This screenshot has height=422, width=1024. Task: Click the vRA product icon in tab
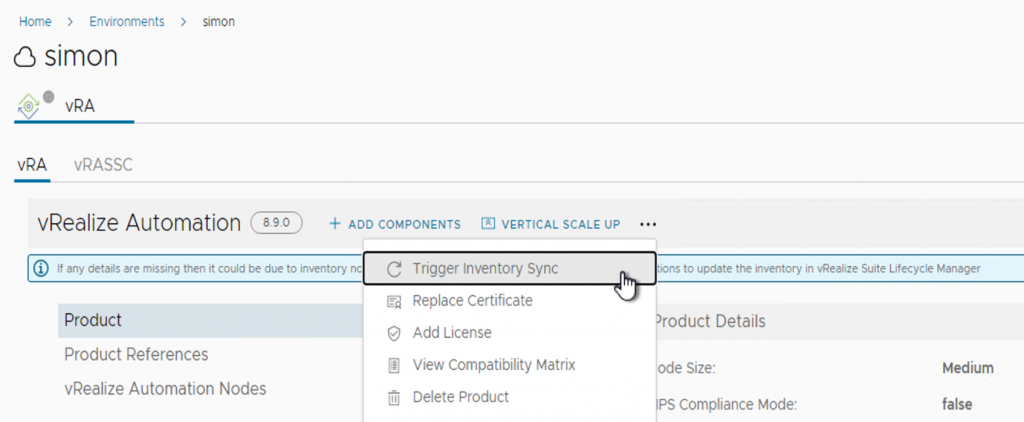click(29, 106)
